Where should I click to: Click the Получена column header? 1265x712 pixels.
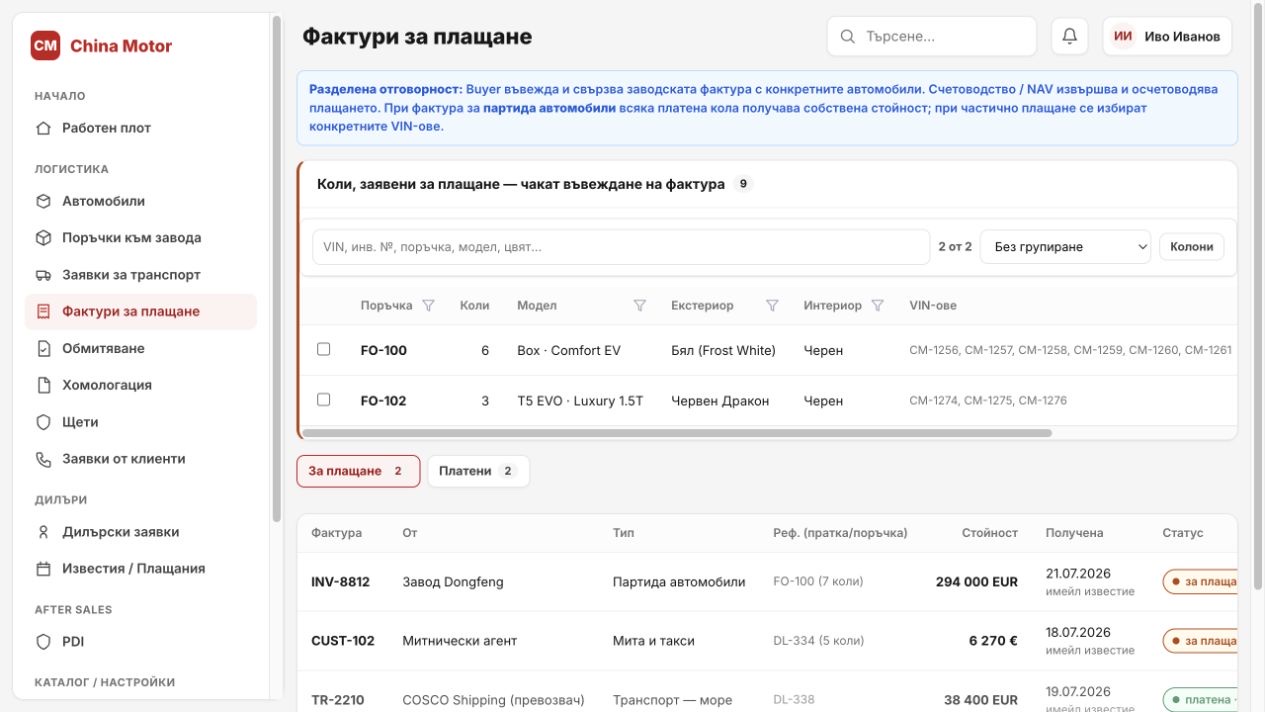click(1074, 533)
